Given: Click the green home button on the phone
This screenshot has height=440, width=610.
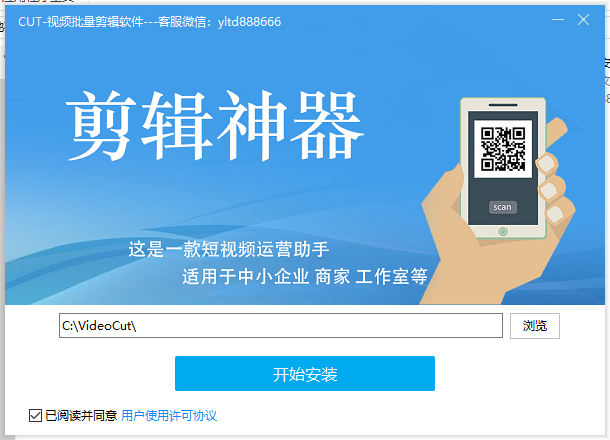Looking at the screenshot, I should point(503,231).
